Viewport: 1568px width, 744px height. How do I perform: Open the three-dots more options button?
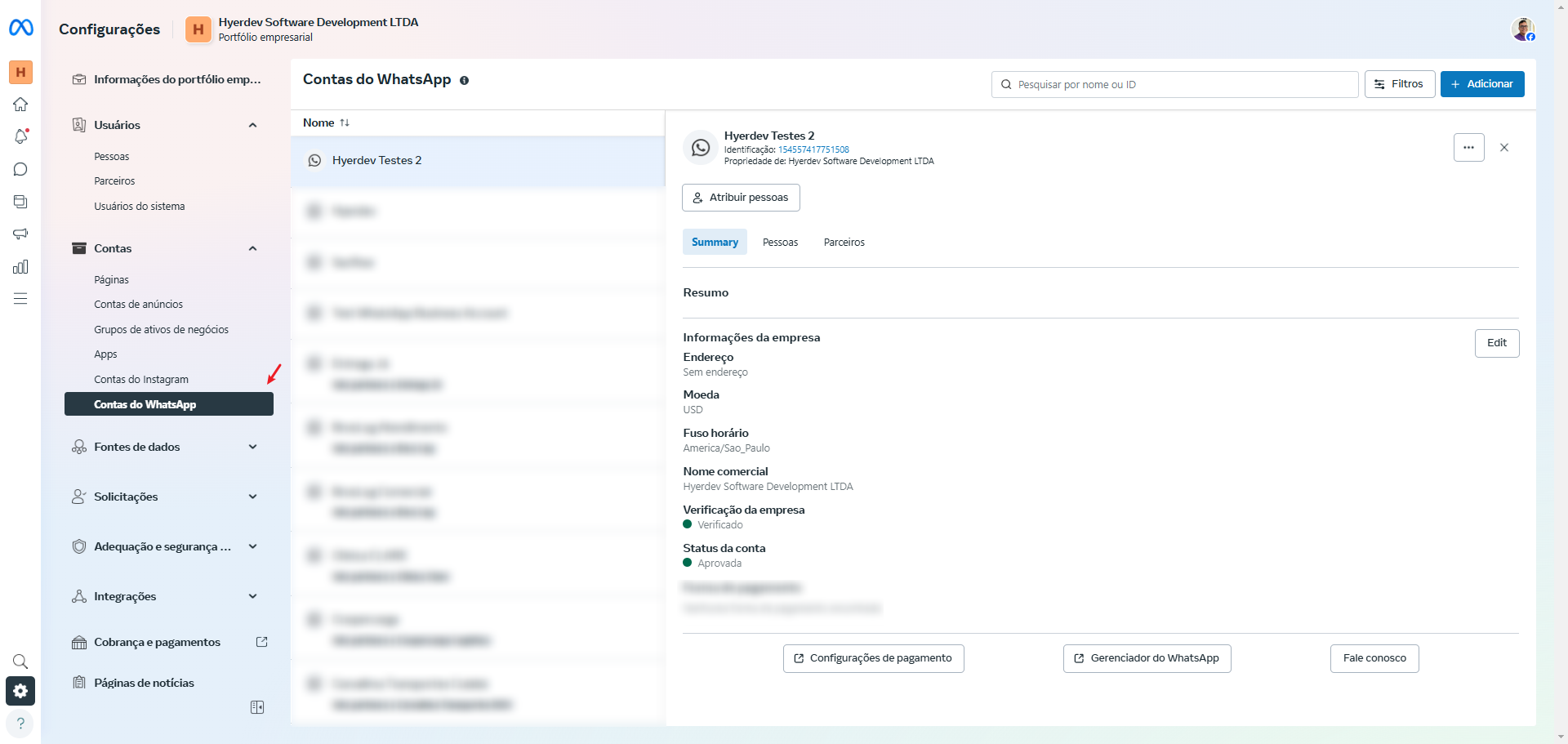tap(1468, 148)
